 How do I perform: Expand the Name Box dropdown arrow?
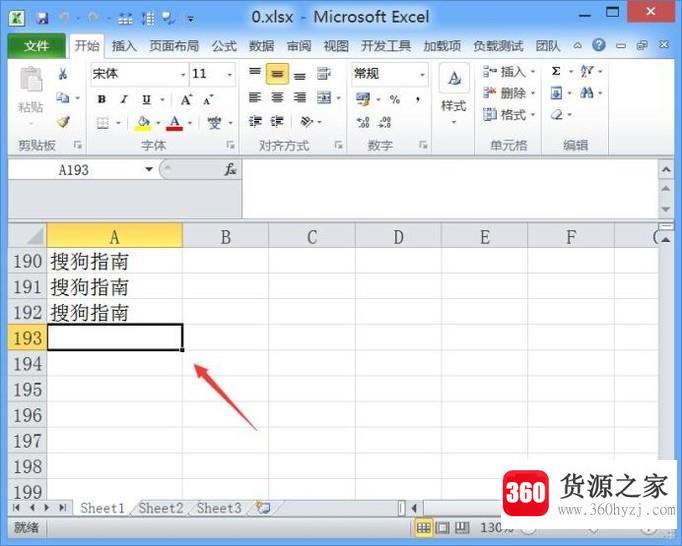149,169
